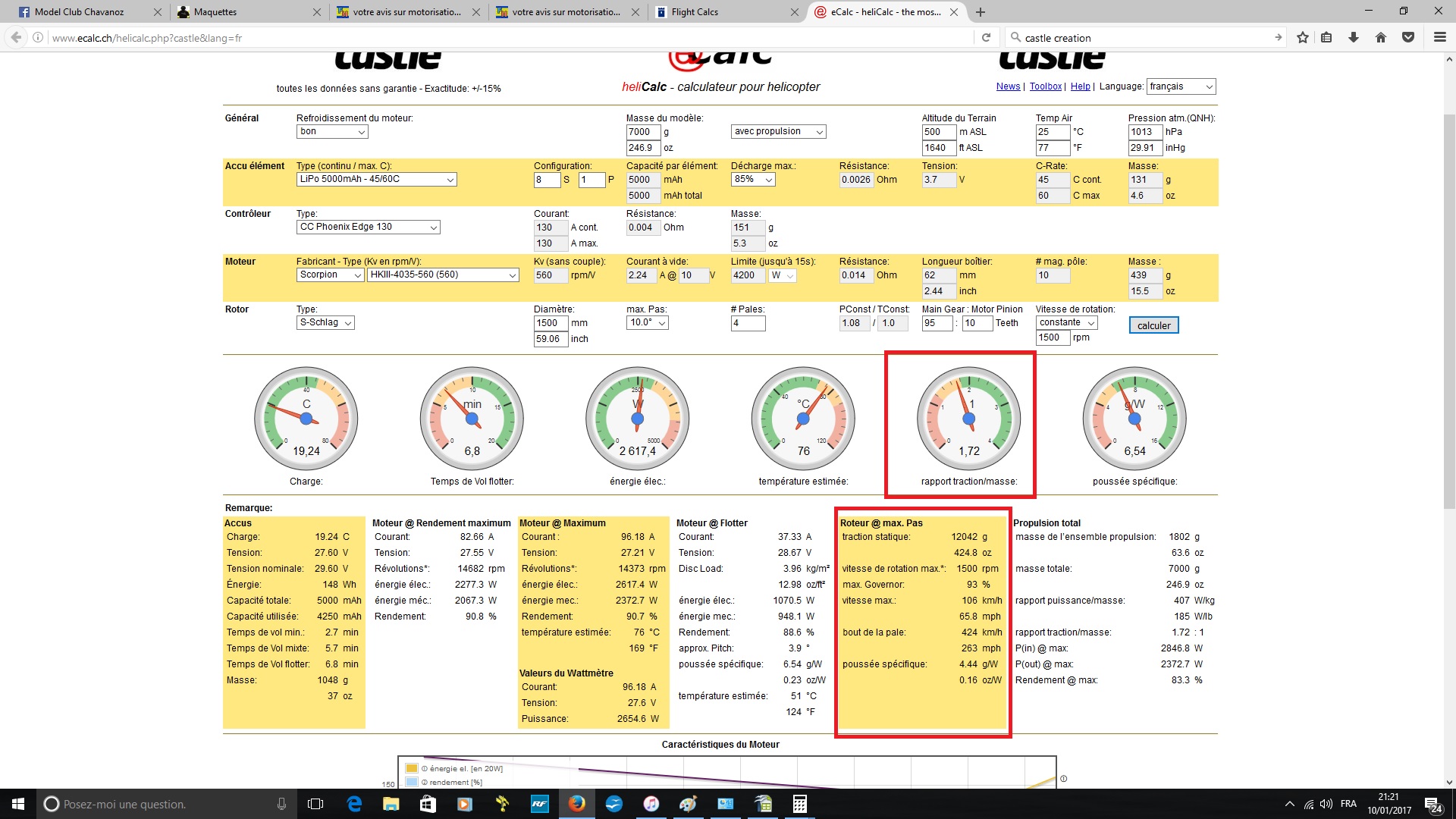Viewport: 1456px width, 819px height.
Task: Switch to Flight Calcs tab
Action: [726, 12]
